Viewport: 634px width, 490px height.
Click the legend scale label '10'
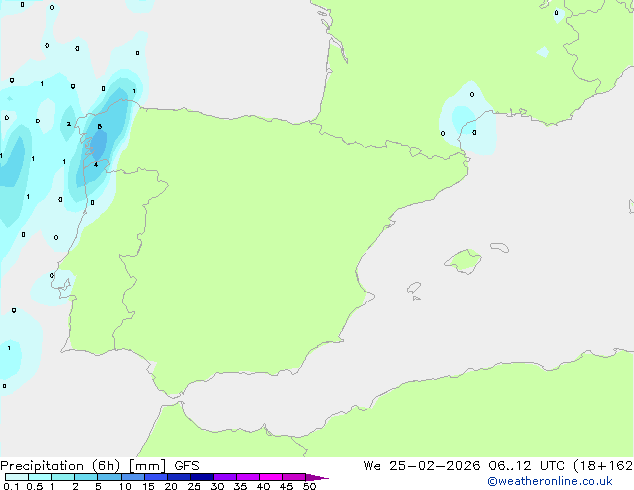coord(125,486)
